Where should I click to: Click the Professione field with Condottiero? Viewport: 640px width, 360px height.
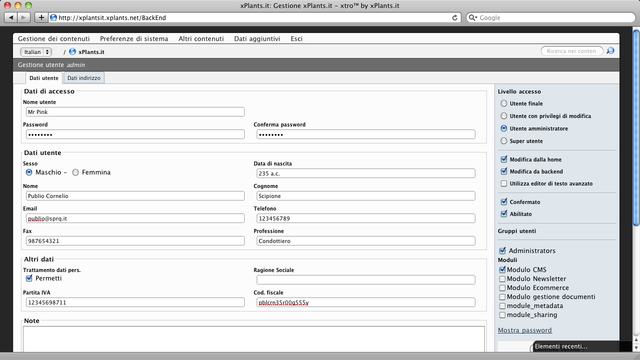(x=366, y=241)
